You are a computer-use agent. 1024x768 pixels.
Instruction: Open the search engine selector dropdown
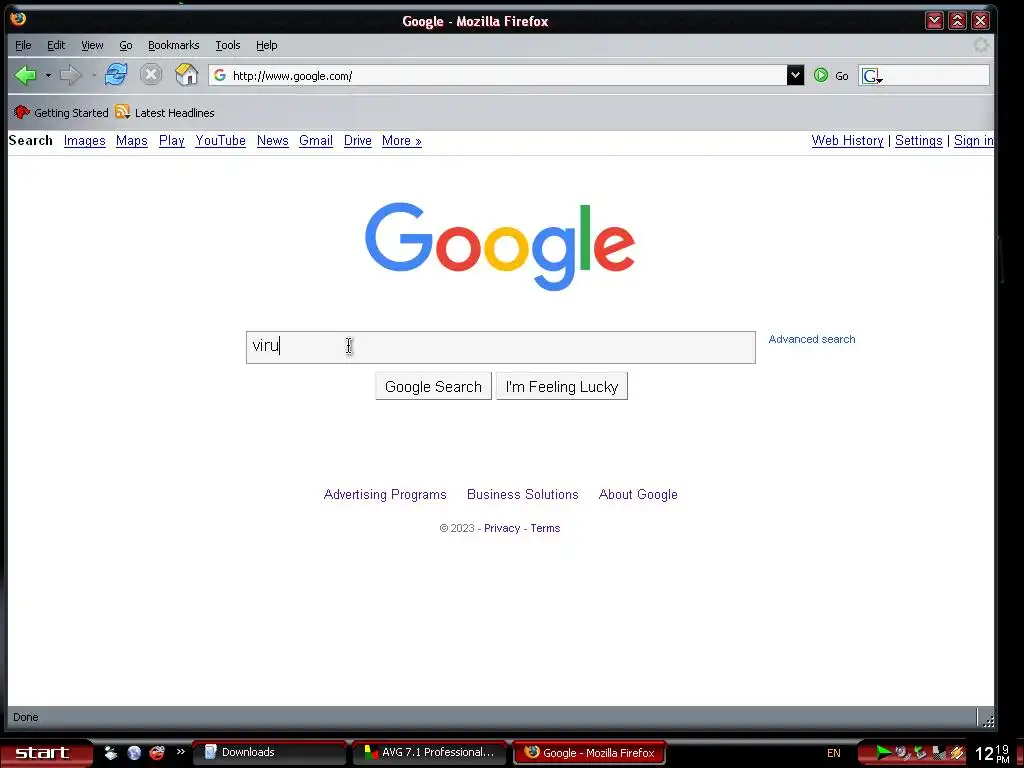click(872, 76)
